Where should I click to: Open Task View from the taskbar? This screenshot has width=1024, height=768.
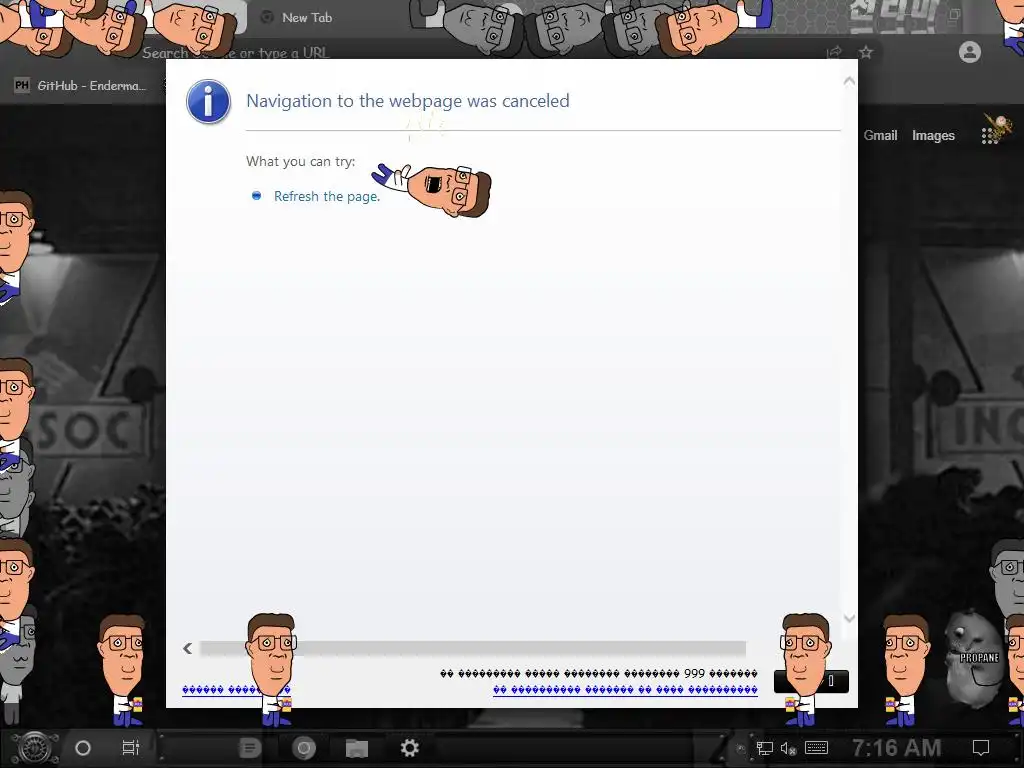click(131, 748)
